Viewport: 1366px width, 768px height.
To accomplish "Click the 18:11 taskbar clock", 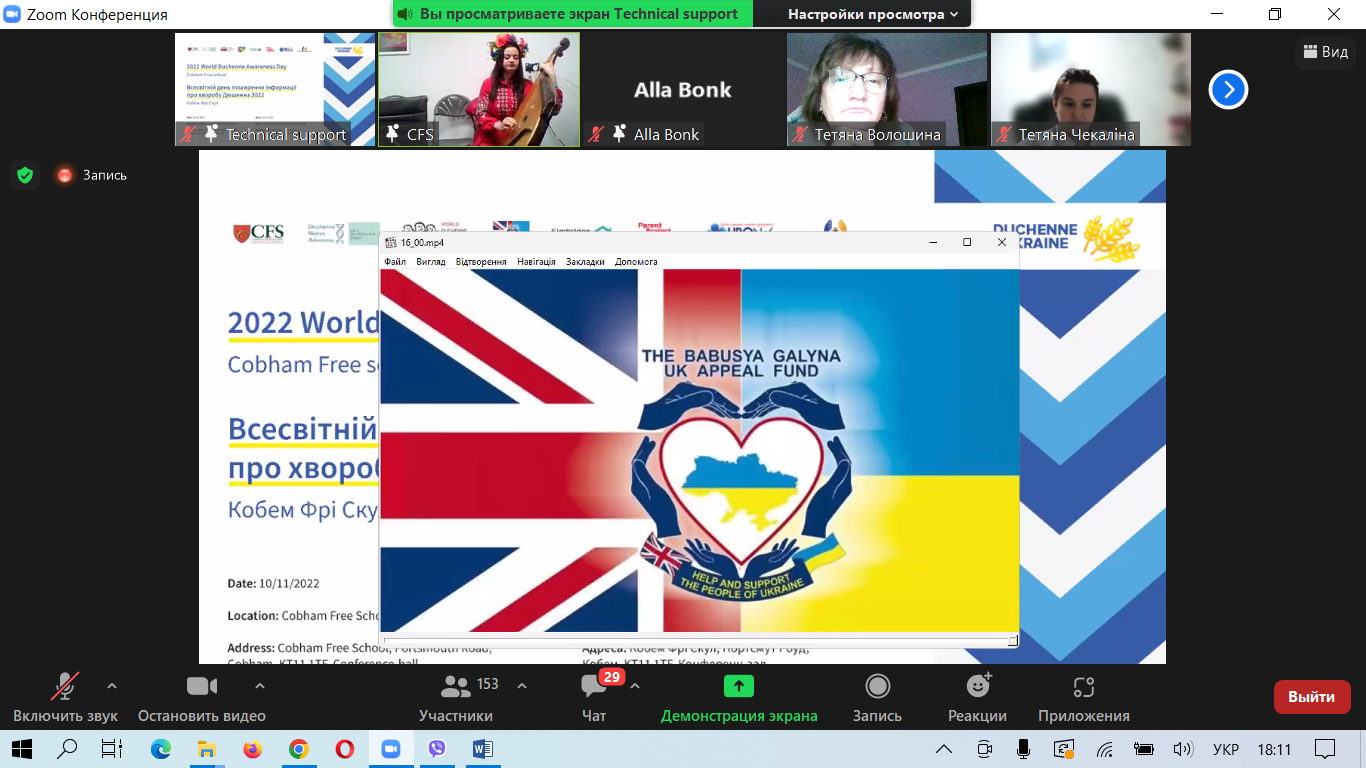I will [1274, 749].
